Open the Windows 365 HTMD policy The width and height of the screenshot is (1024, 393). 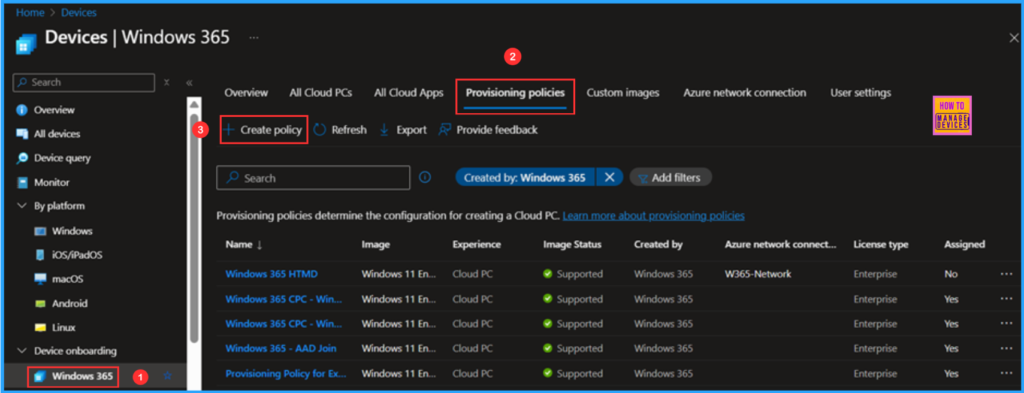(x=272, y=274)
